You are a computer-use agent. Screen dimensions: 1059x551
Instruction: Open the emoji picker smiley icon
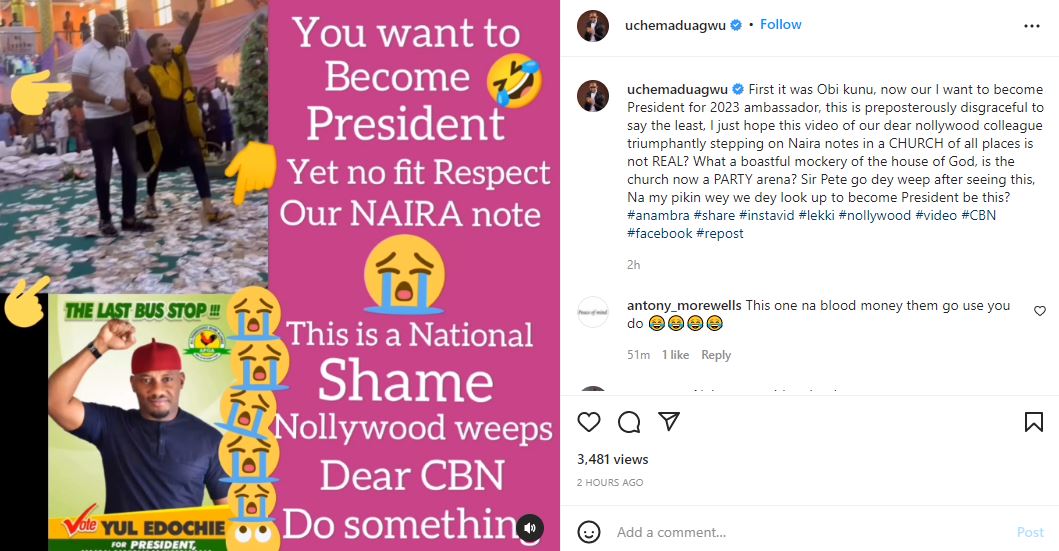(590, 531)
